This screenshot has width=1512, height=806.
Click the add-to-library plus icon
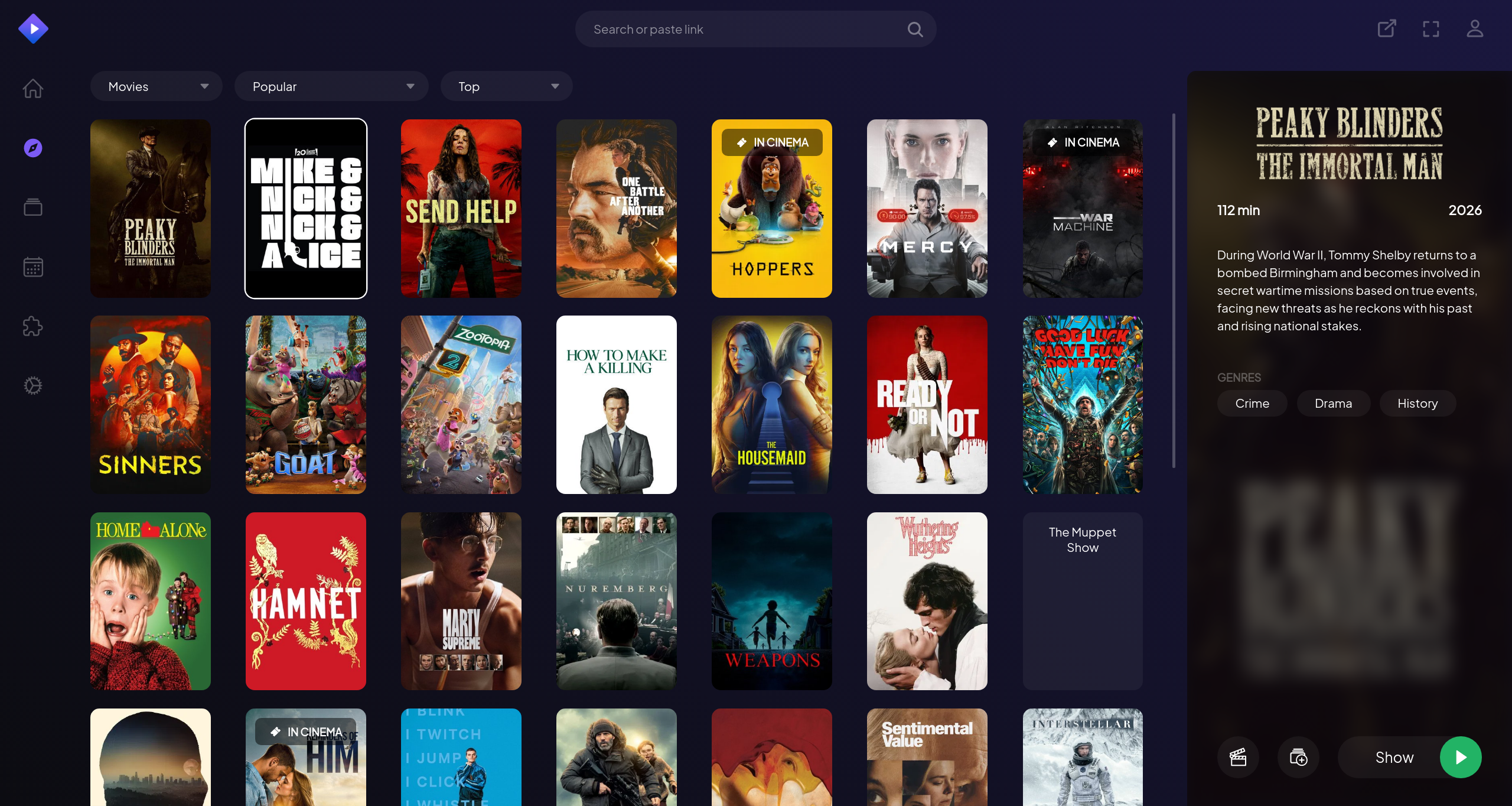click(1298, 757)
